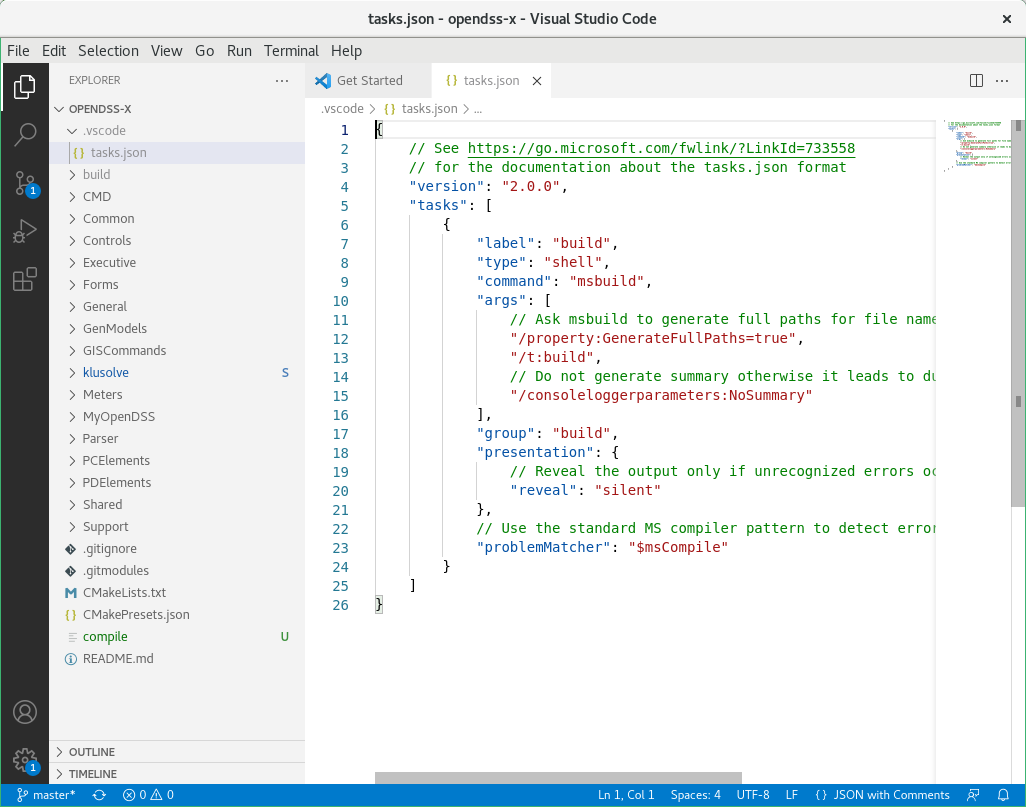Screen dimensions: 1026x807
Task: Open the Search view in the activity bar
Action: tap(25, 133)
